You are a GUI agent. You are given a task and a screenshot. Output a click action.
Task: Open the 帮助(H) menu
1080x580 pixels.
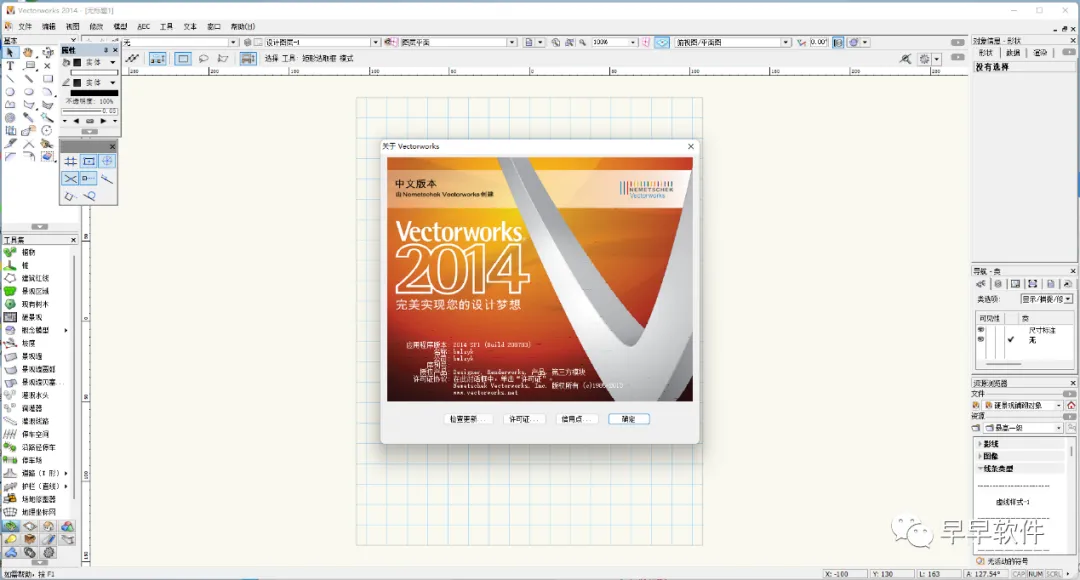(x=242, y=27)
